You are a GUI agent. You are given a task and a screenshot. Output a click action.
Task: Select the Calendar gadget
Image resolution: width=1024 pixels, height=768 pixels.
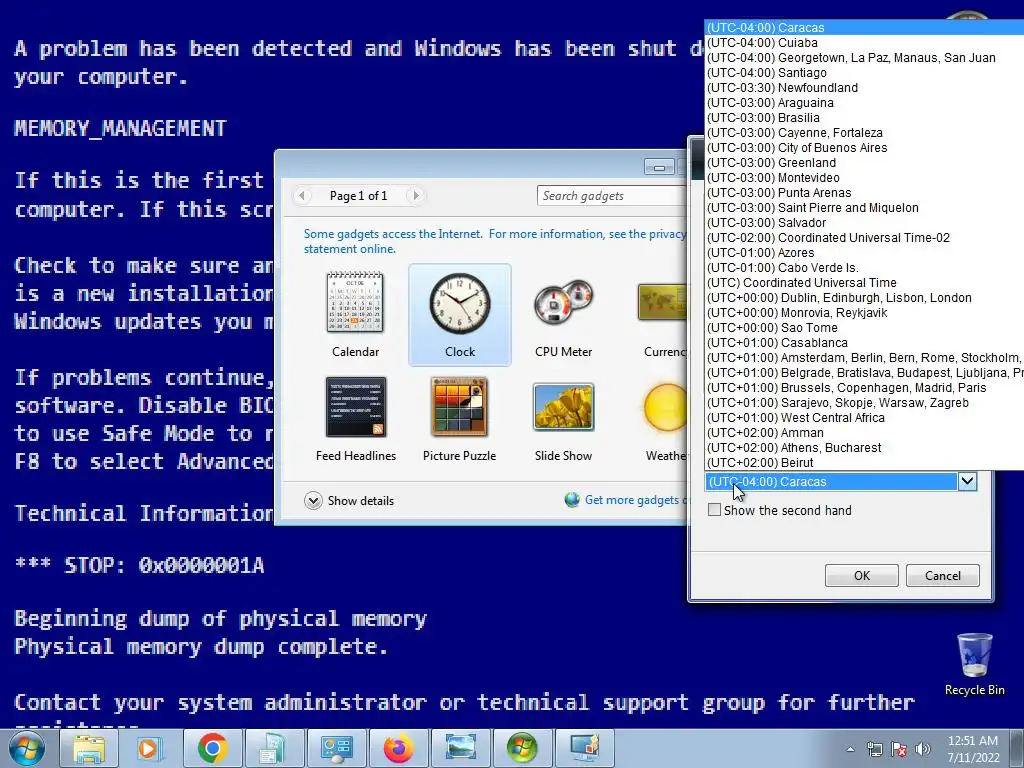point(355,315)
